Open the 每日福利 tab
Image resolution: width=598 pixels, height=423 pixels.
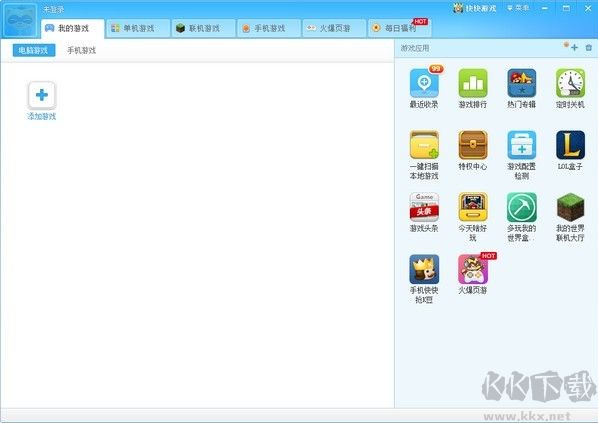click(x=400, y=28)
